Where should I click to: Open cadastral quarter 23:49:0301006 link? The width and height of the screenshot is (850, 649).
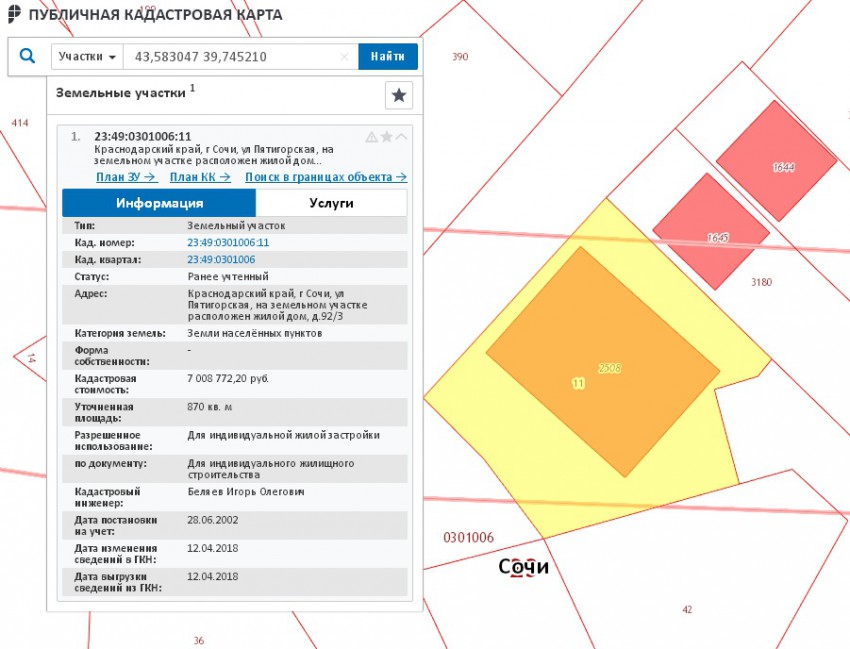[221, 260]
